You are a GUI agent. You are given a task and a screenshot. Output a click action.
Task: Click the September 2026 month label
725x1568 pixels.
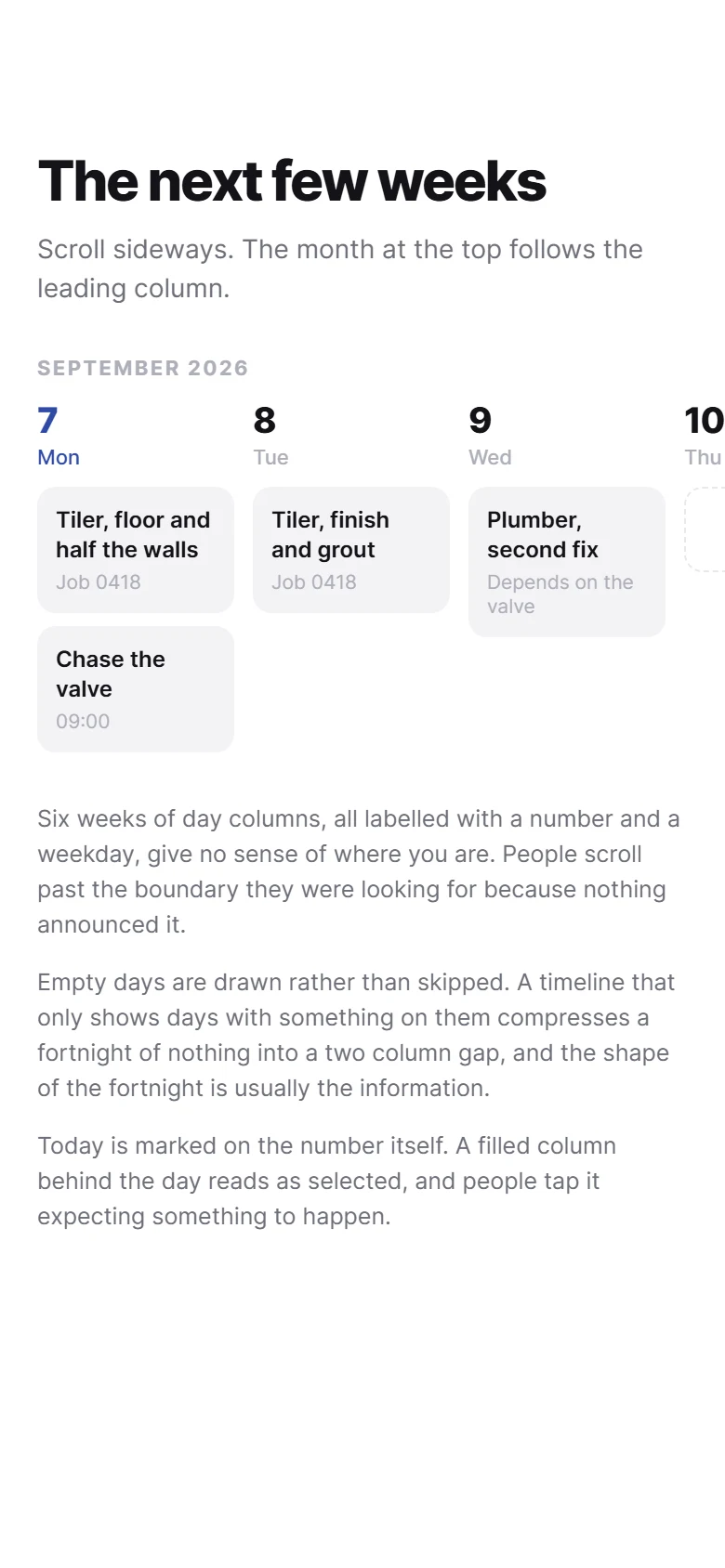tap(143, 368)
